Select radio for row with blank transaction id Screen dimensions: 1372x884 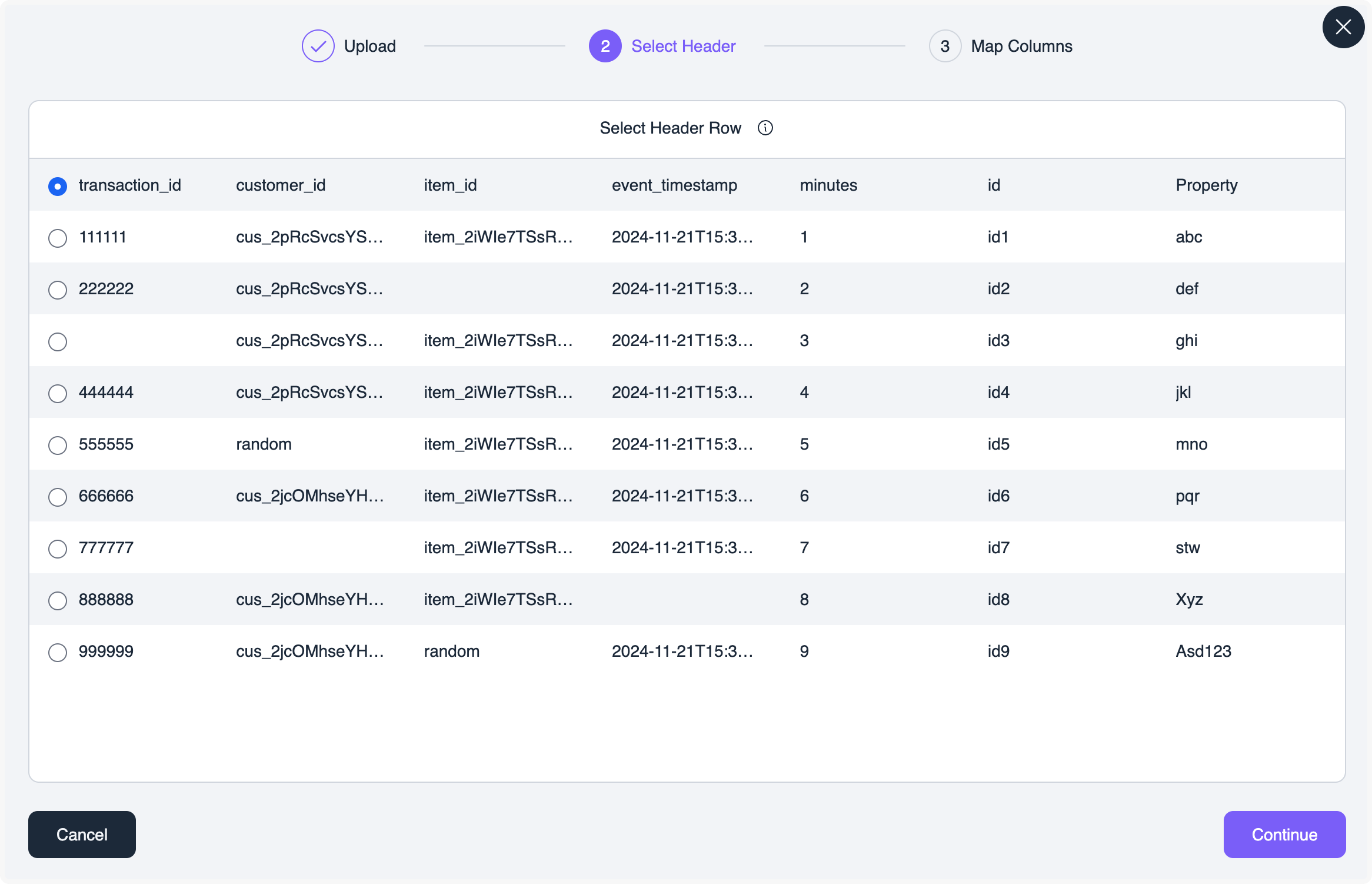[x=58, y=342]
